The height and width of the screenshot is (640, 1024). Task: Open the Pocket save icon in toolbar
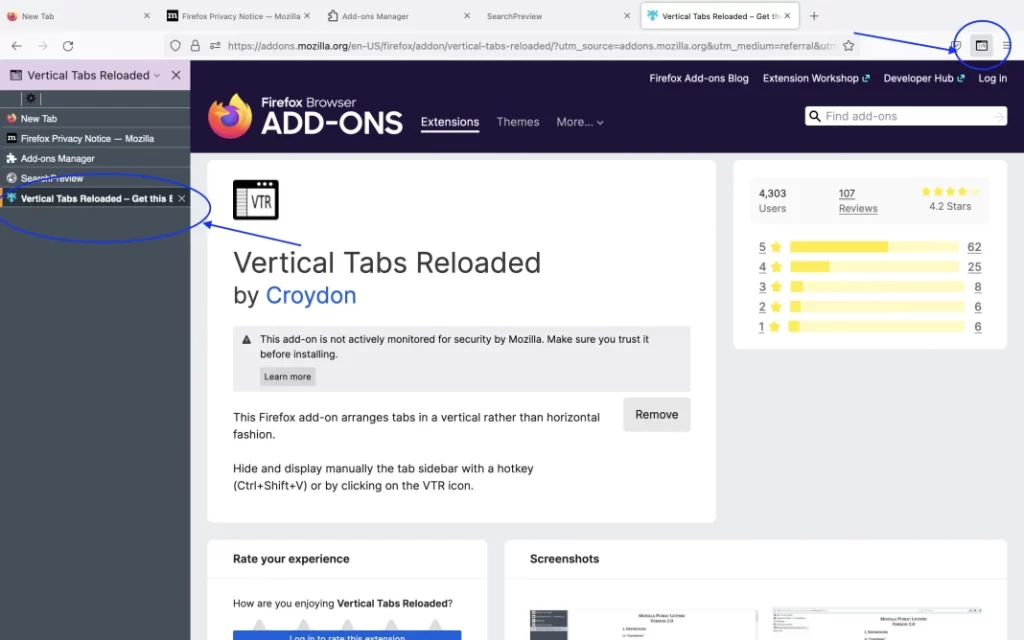pyautogui.click(x=955, y=46)
